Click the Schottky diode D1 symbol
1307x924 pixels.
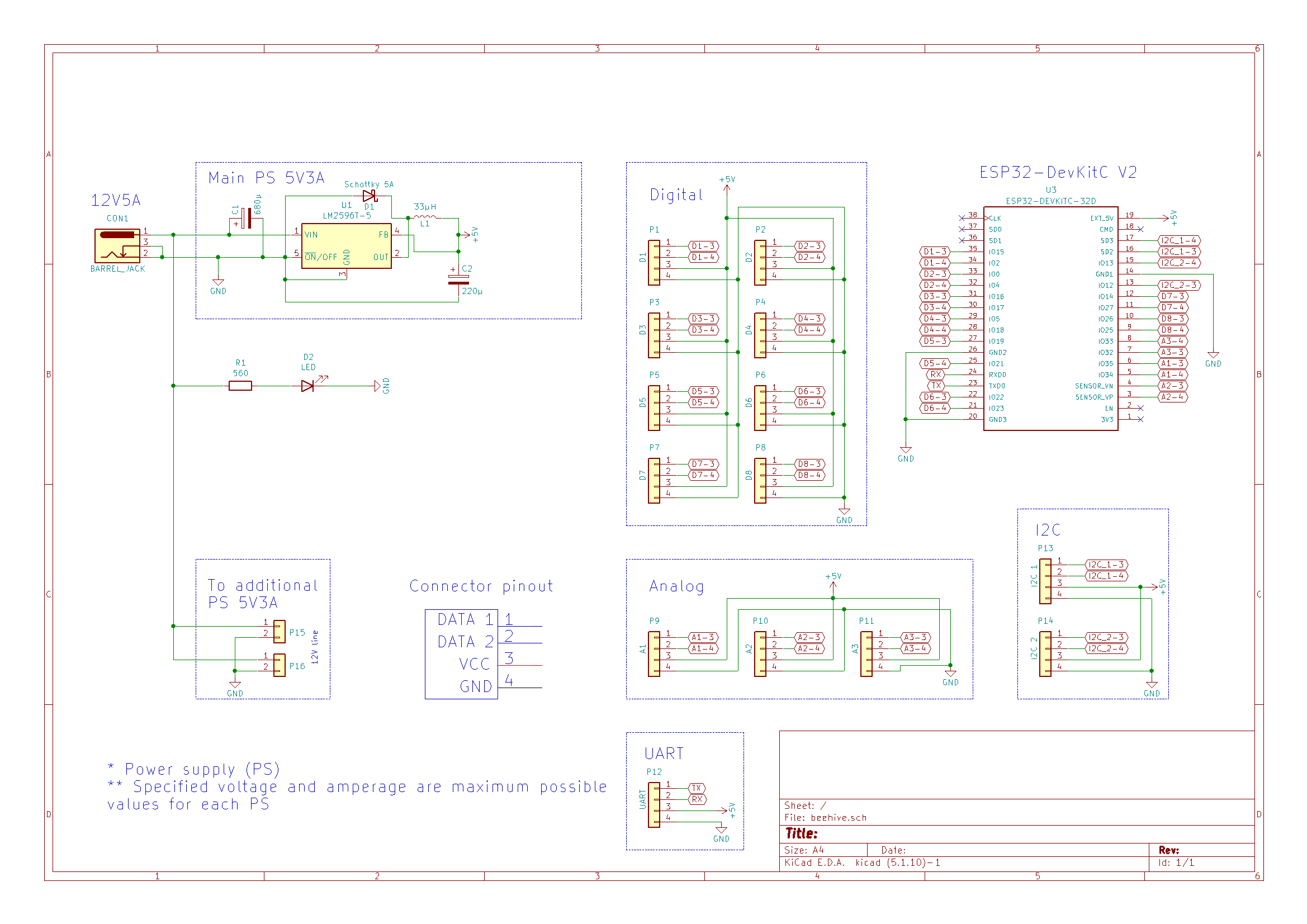(x=370, y=196)
